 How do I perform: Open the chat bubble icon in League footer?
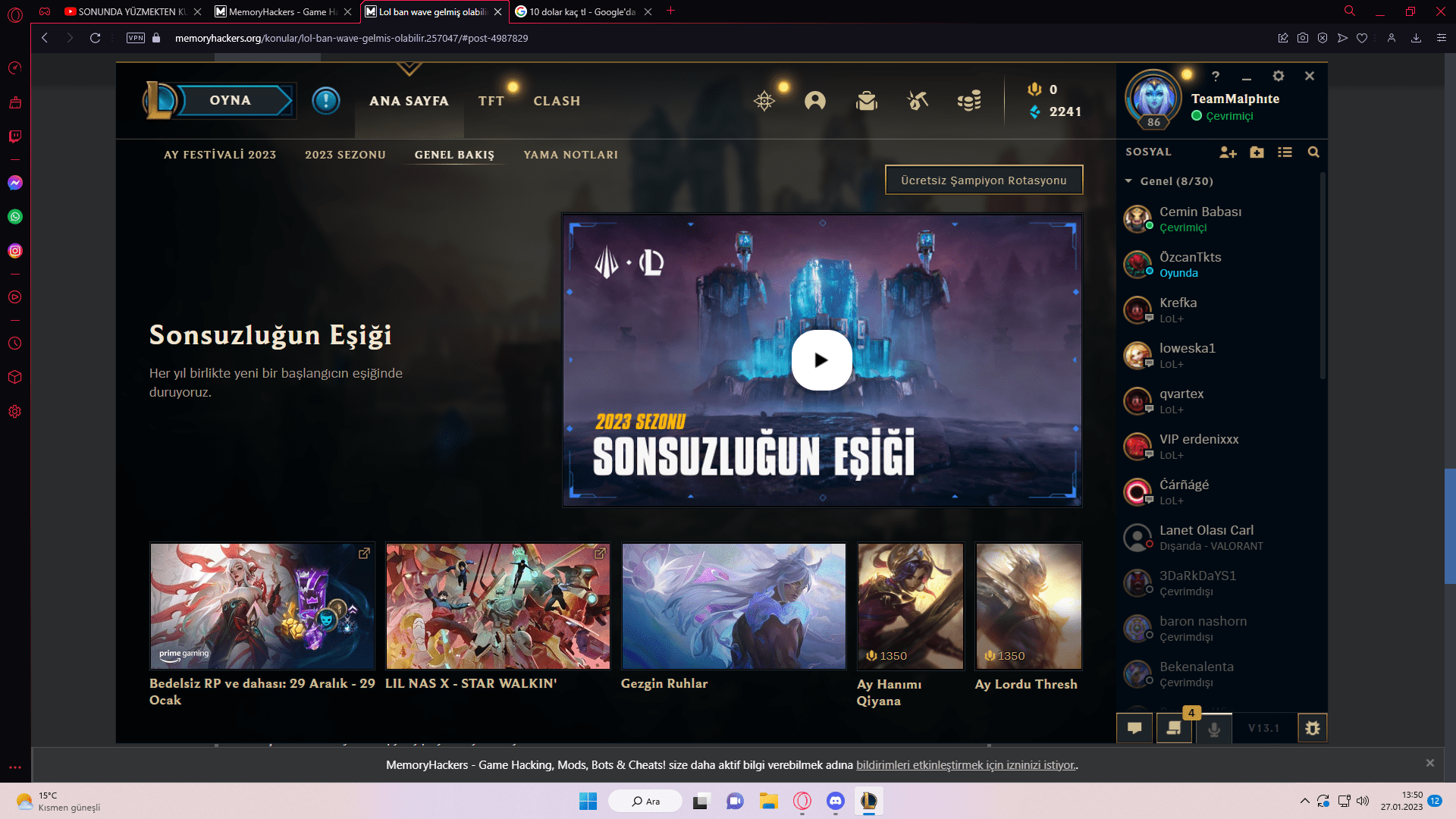click(x=1134, y=728)
